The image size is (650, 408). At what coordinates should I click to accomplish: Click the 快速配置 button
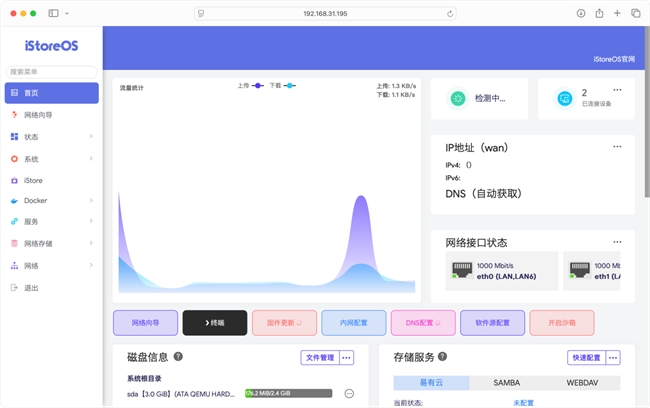pos(587,357)
